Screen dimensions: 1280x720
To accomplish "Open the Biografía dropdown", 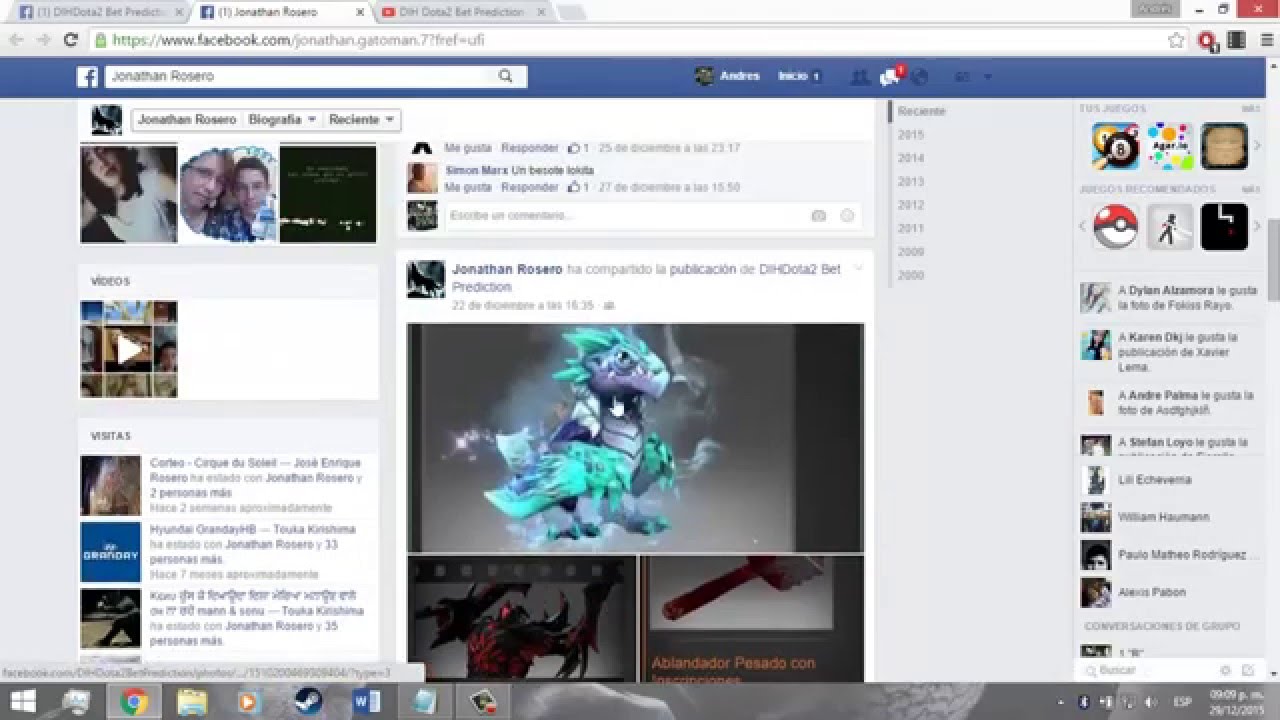I will (x=282, y=119).
